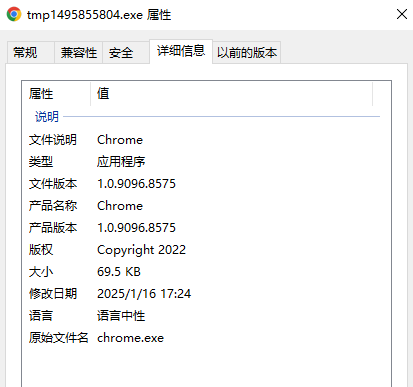This screenshot has width=413, height=387.
Task: Select the 语言 property label
Action: [x=41, y=316]
